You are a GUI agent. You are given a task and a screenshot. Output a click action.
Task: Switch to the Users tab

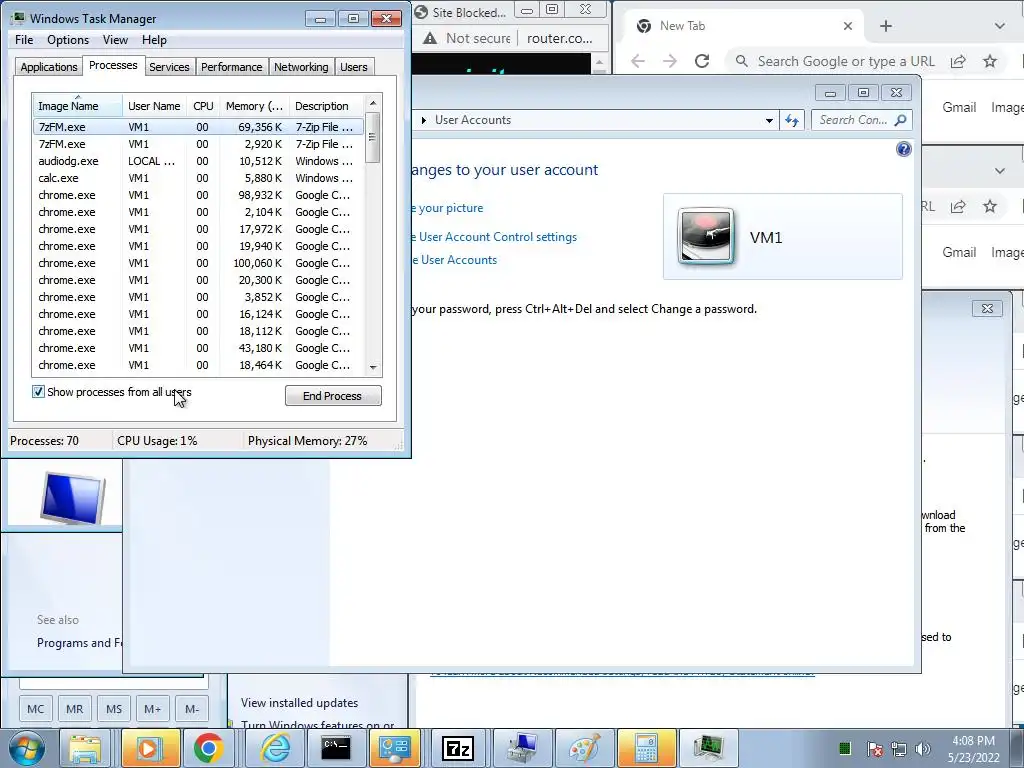pos(354,67)
